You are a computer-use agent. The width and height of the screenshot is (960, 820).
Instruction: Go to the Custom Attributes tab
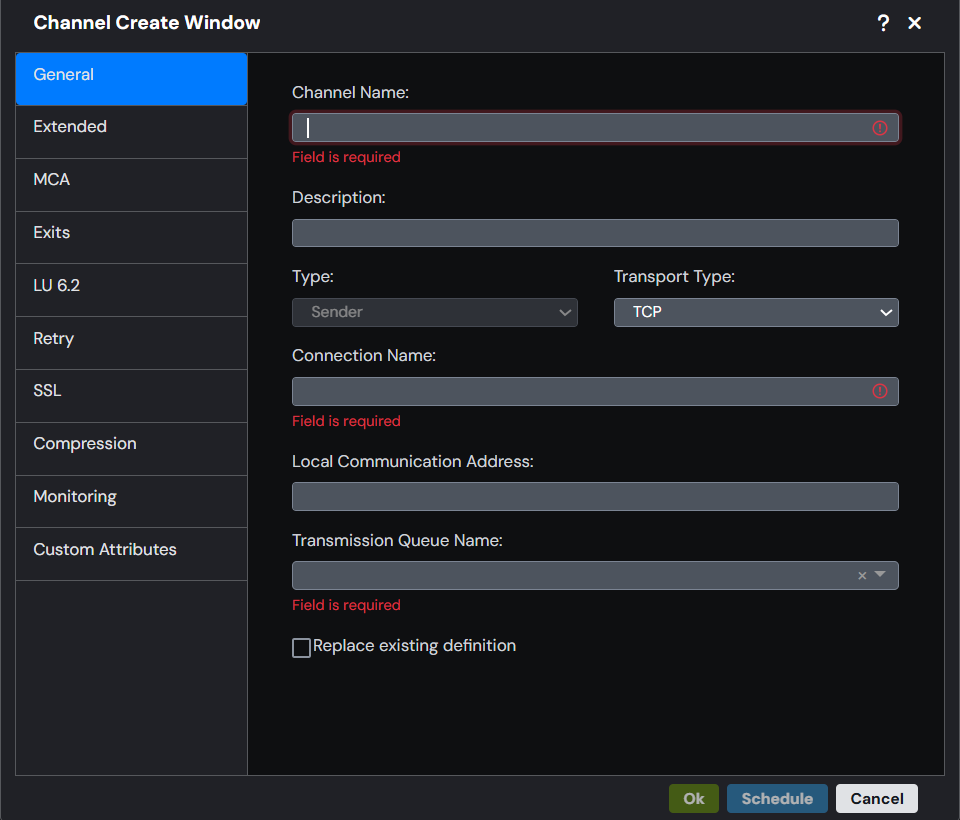click(x=132, y=554)
